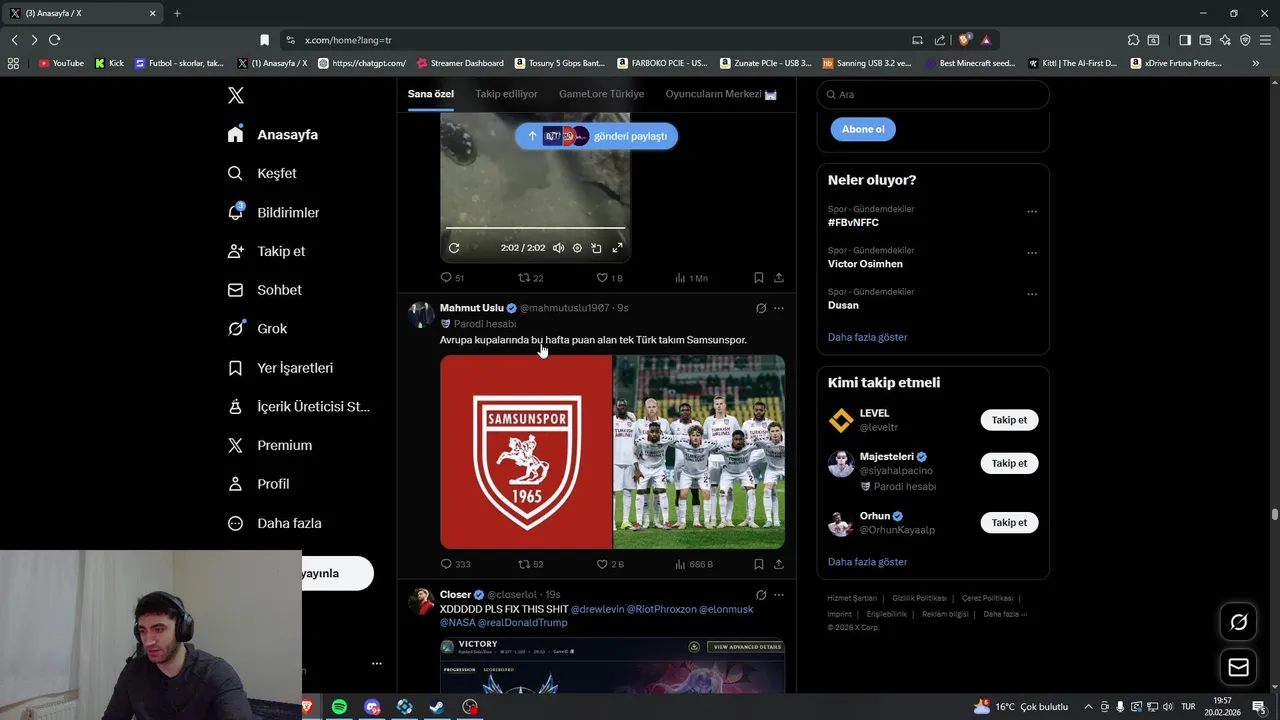Open Steam from the taskbar
The width and height of the screenshot is (1280, 720).
pyautogui.click(x=437, y=707)
